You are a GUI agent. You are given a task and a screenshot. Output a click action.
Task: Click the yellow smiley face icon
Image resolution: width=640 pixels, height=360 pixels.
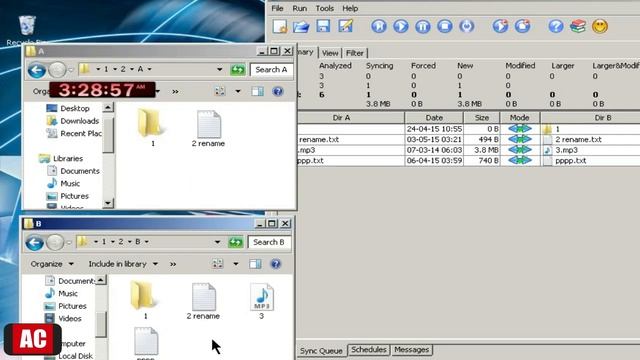pyautogui.click(x=600, y=26)
